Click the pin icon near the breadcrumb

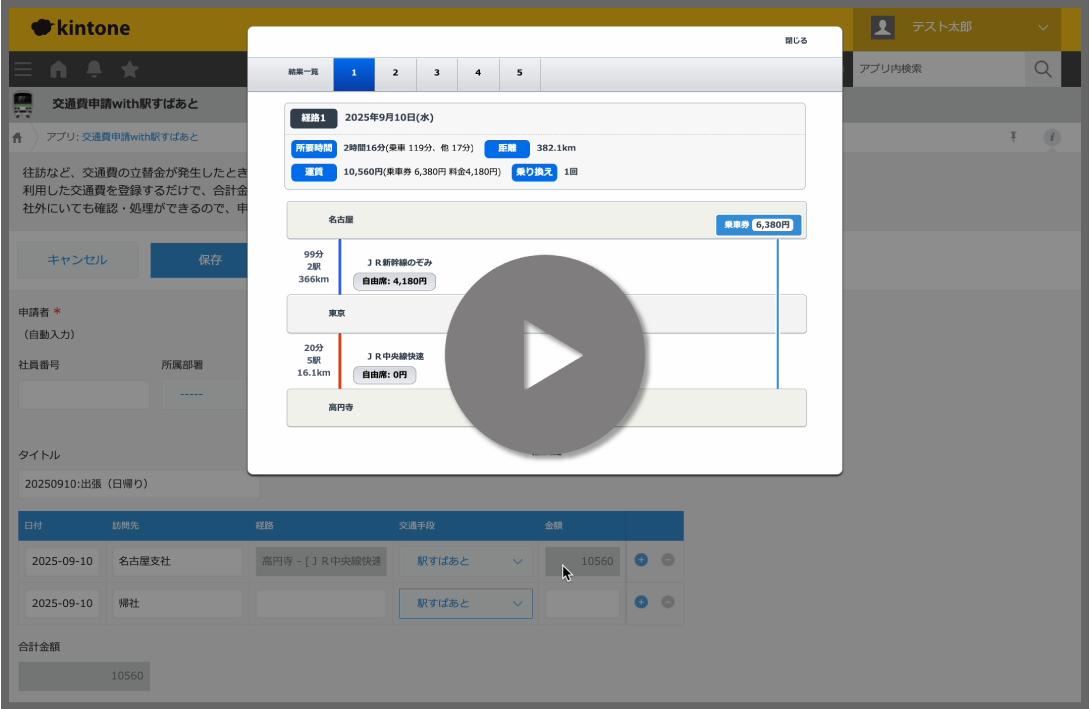[1014, 137]
